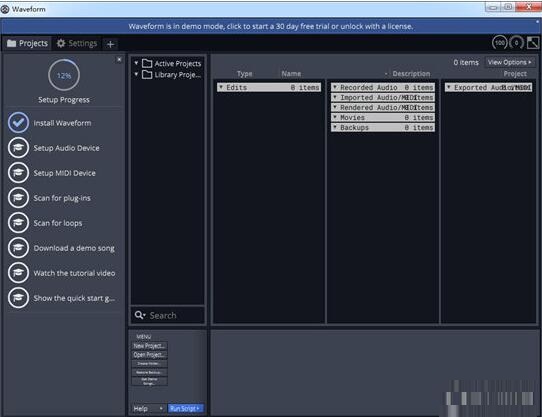Screen dimensions: 542x417
Task: Click the fullscreen arrow icon in top-right corner
Action: coord(533,43)
